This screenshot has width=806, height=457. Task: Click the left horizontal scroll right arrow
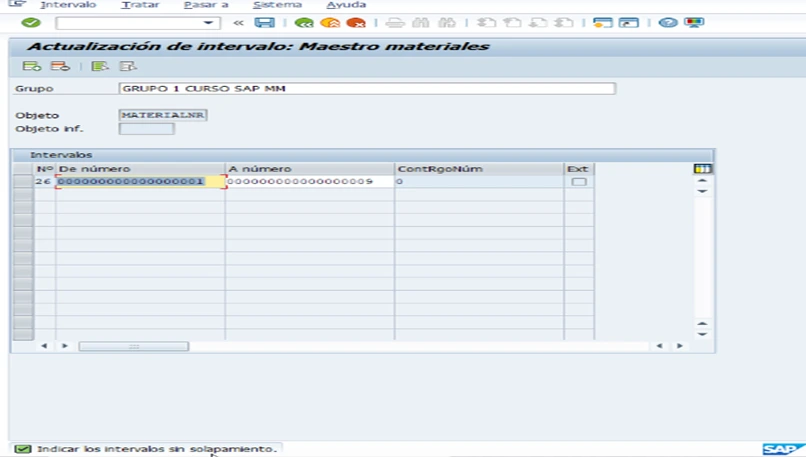(65, 346)
